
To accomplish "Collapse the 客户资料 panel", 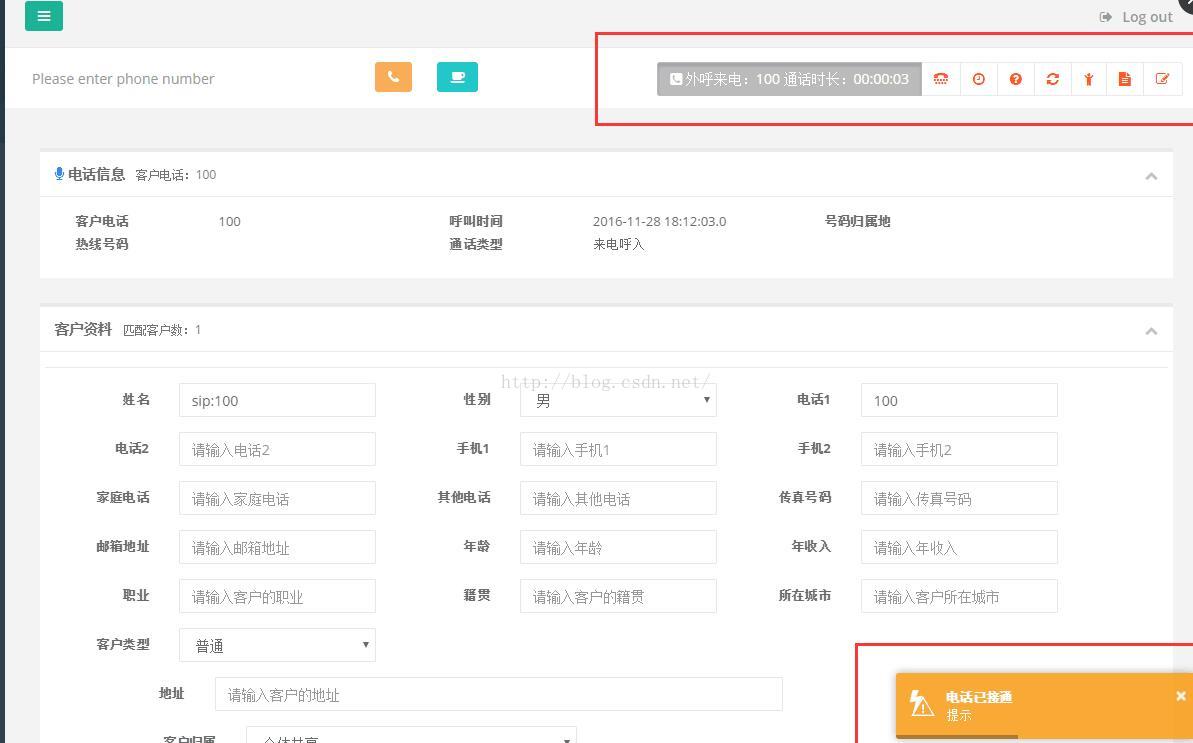I will [1151, 331].
